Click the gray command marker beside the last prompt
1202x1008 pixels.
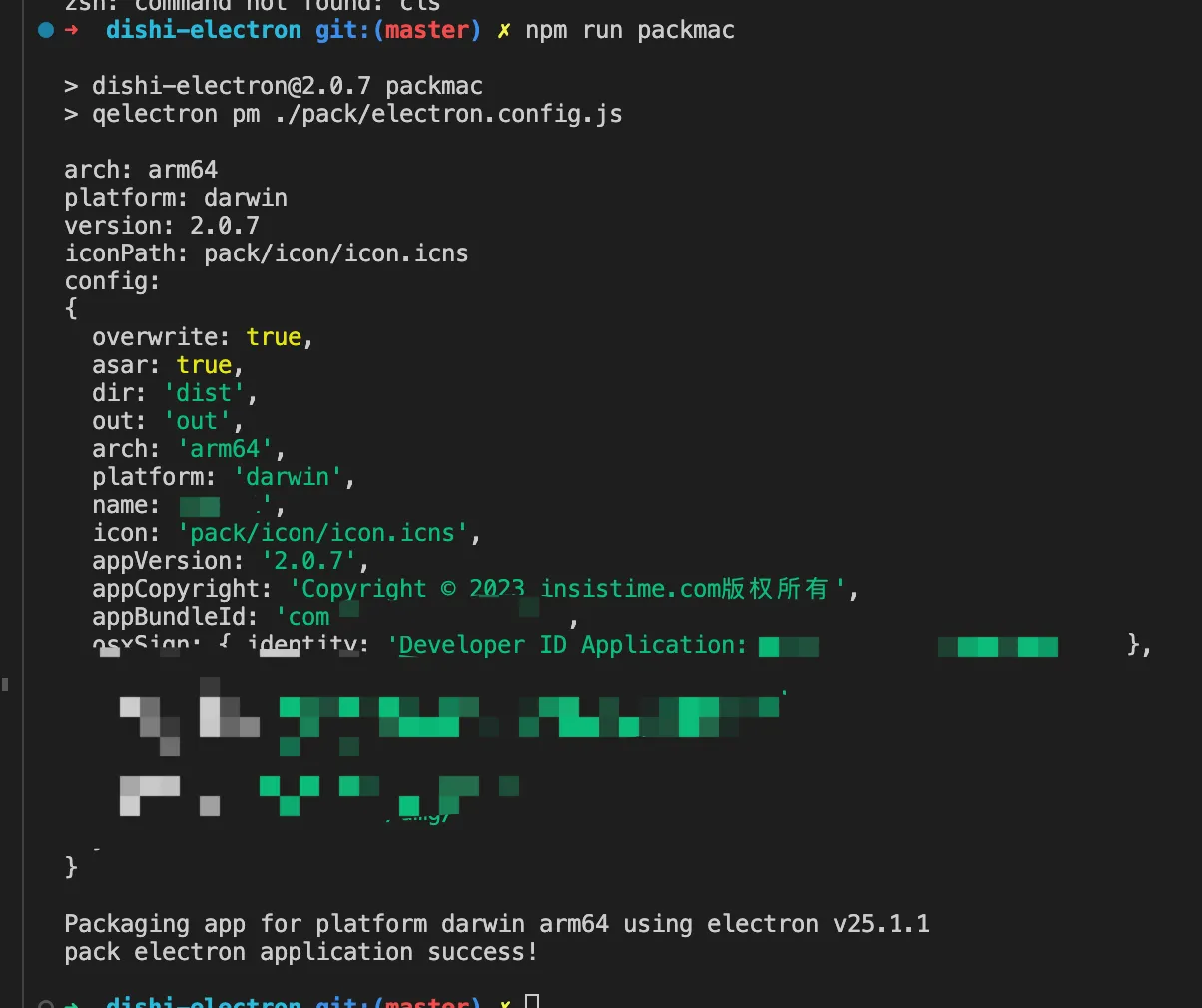(x=46, y=1003)
